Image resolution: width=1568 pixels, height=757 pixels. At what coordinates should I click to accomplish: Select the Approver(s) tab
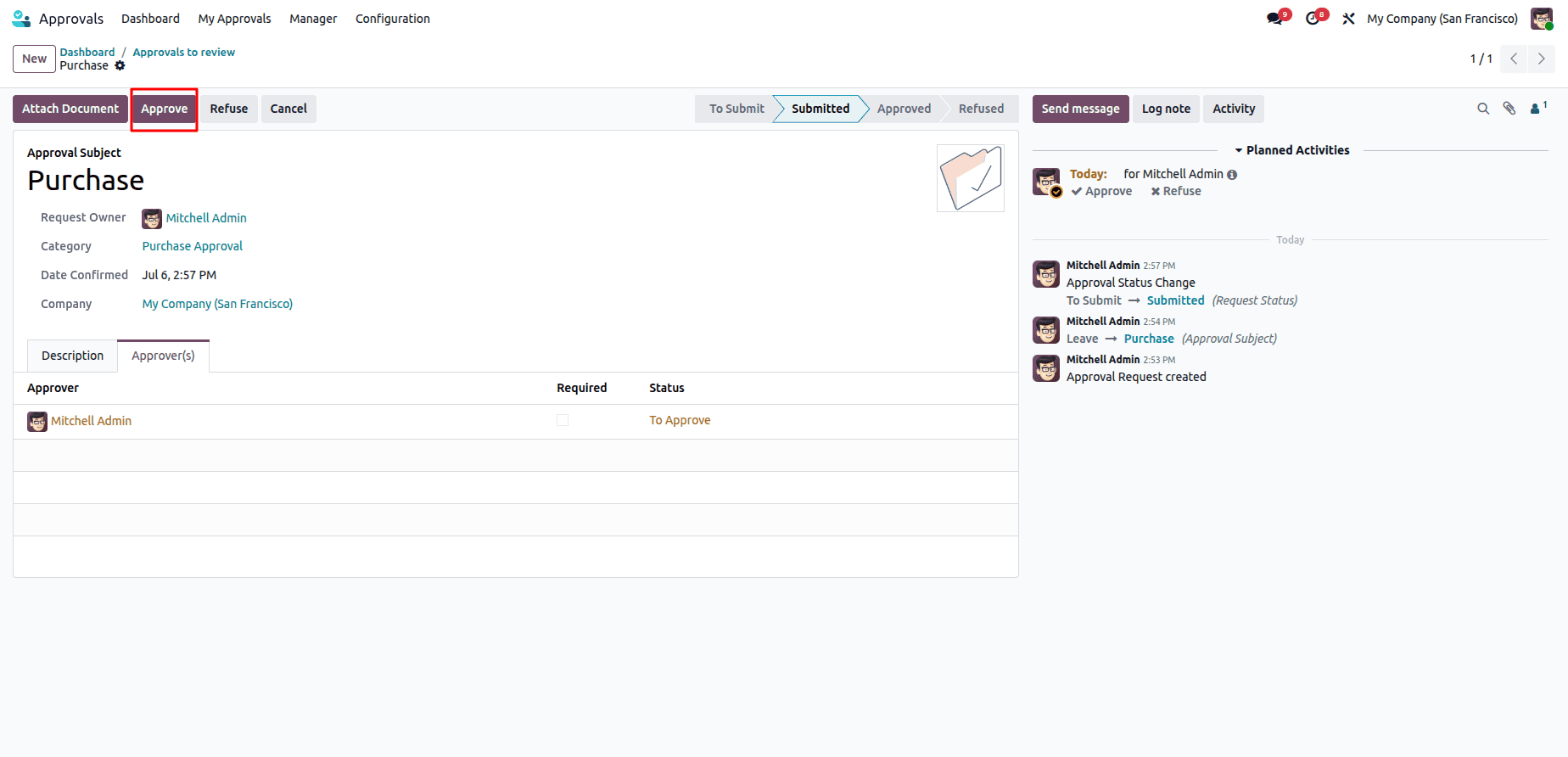point(163,356)
